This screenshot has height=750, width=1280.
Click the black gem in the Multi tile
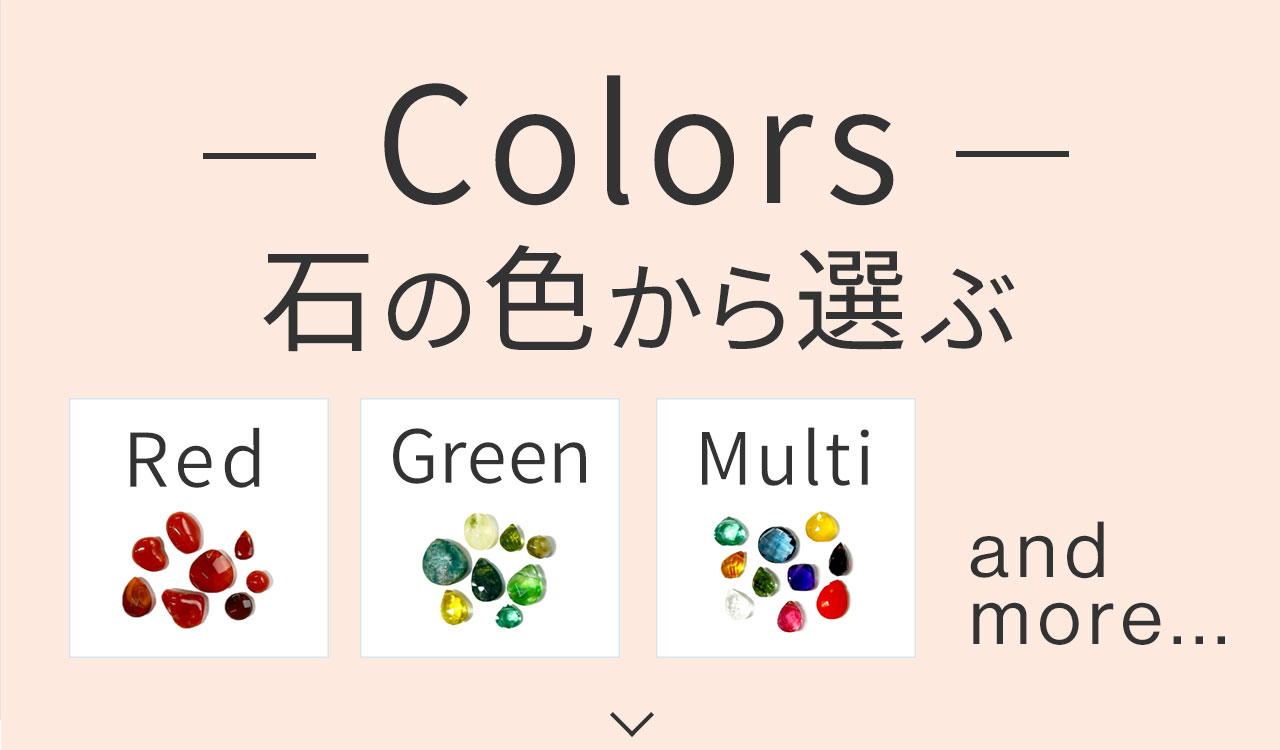(840, 557)
